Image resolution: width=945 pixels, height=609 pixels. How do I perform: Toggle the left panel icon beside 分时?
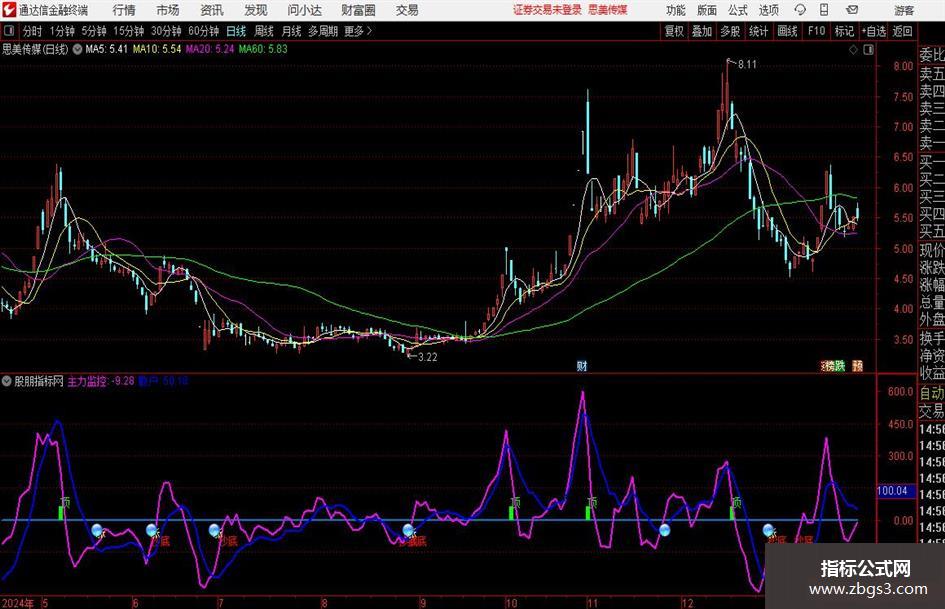click(9, 31)
